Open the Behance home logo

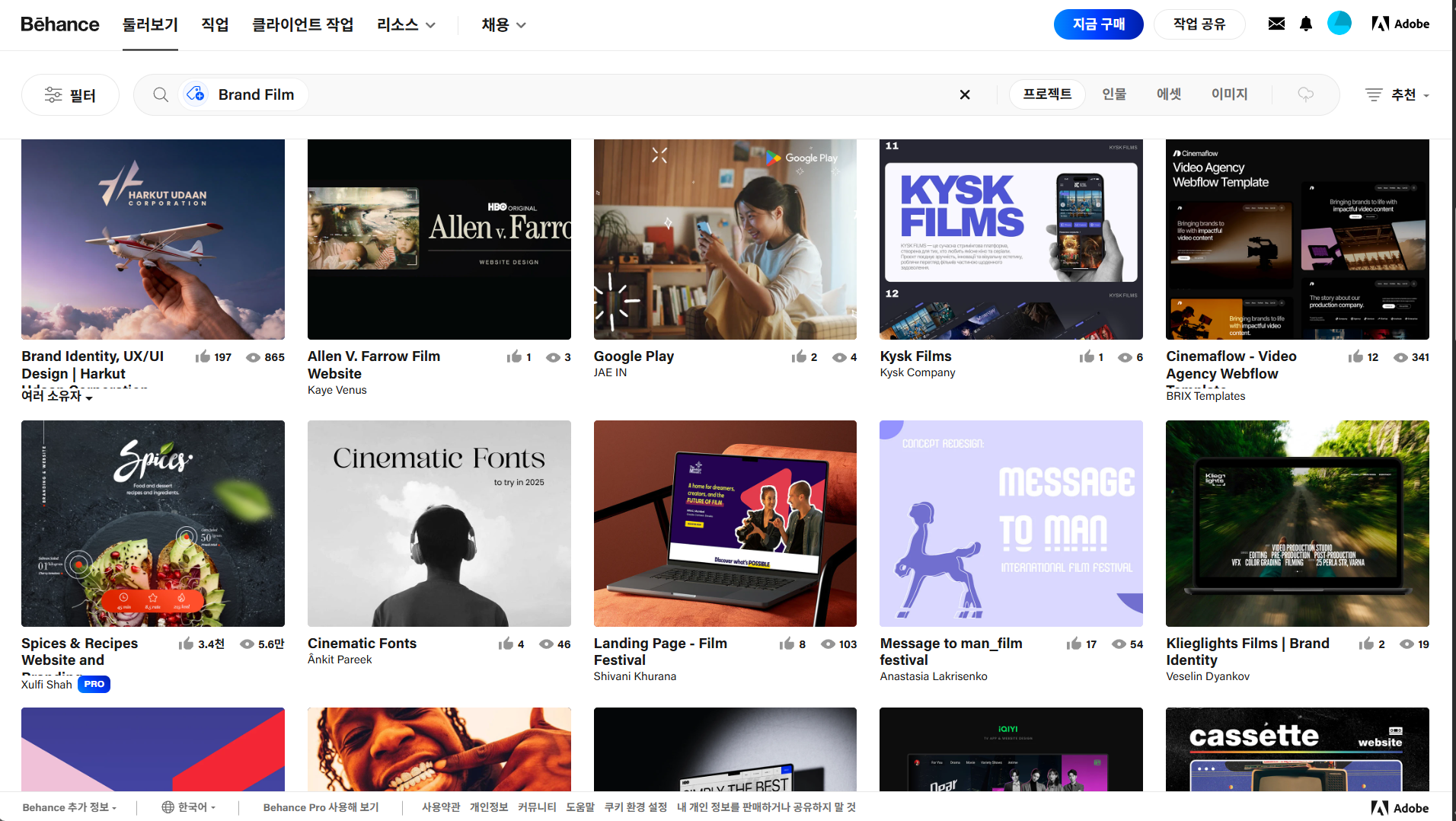click(x=60, y=24)
